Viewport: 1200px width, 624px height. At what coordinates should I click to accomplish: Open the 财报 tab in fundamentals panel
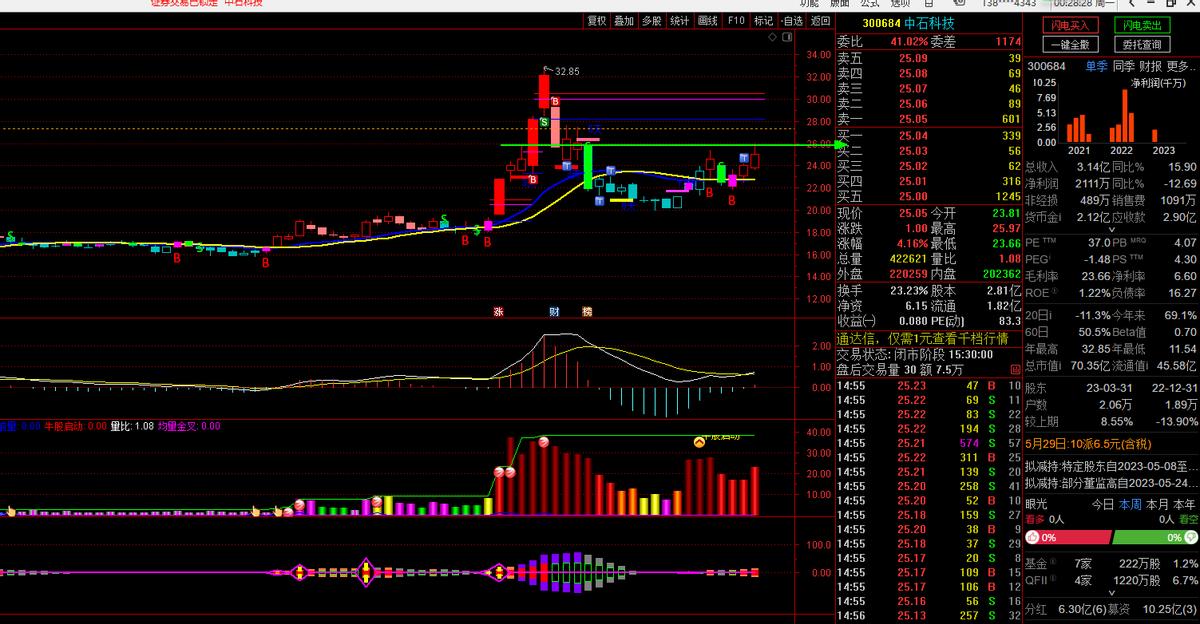(x=1151, y=66)
